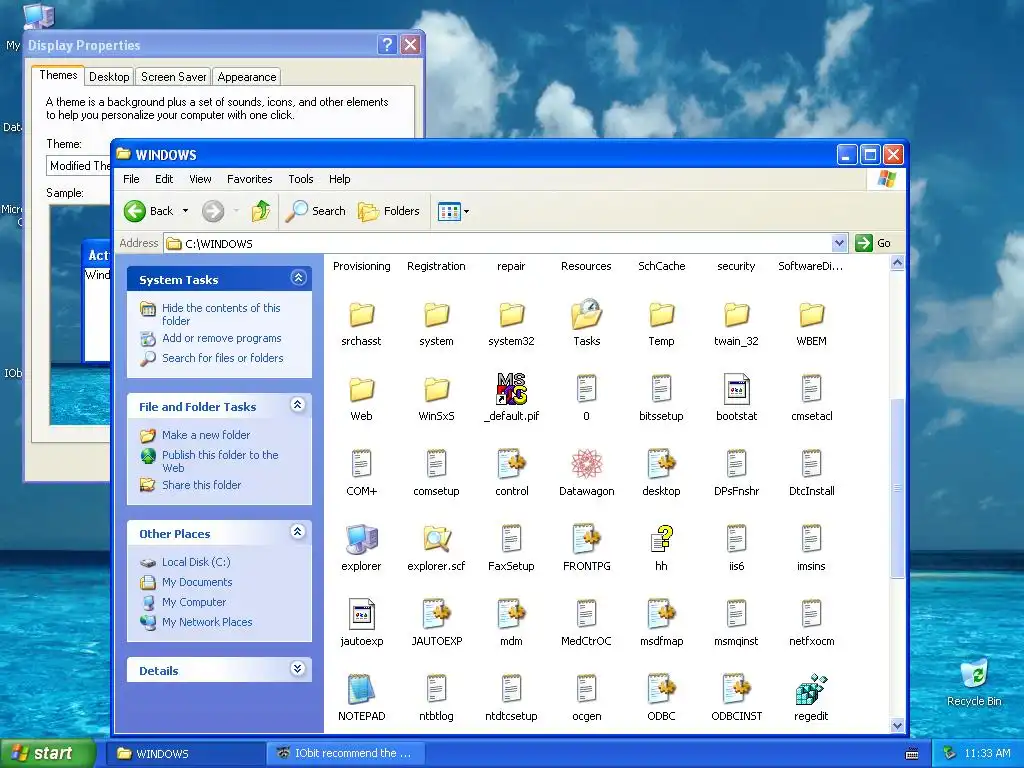Expand the Address bar dropdown
Viewport: 1024px width, 768px height.
tap(839, 244)
